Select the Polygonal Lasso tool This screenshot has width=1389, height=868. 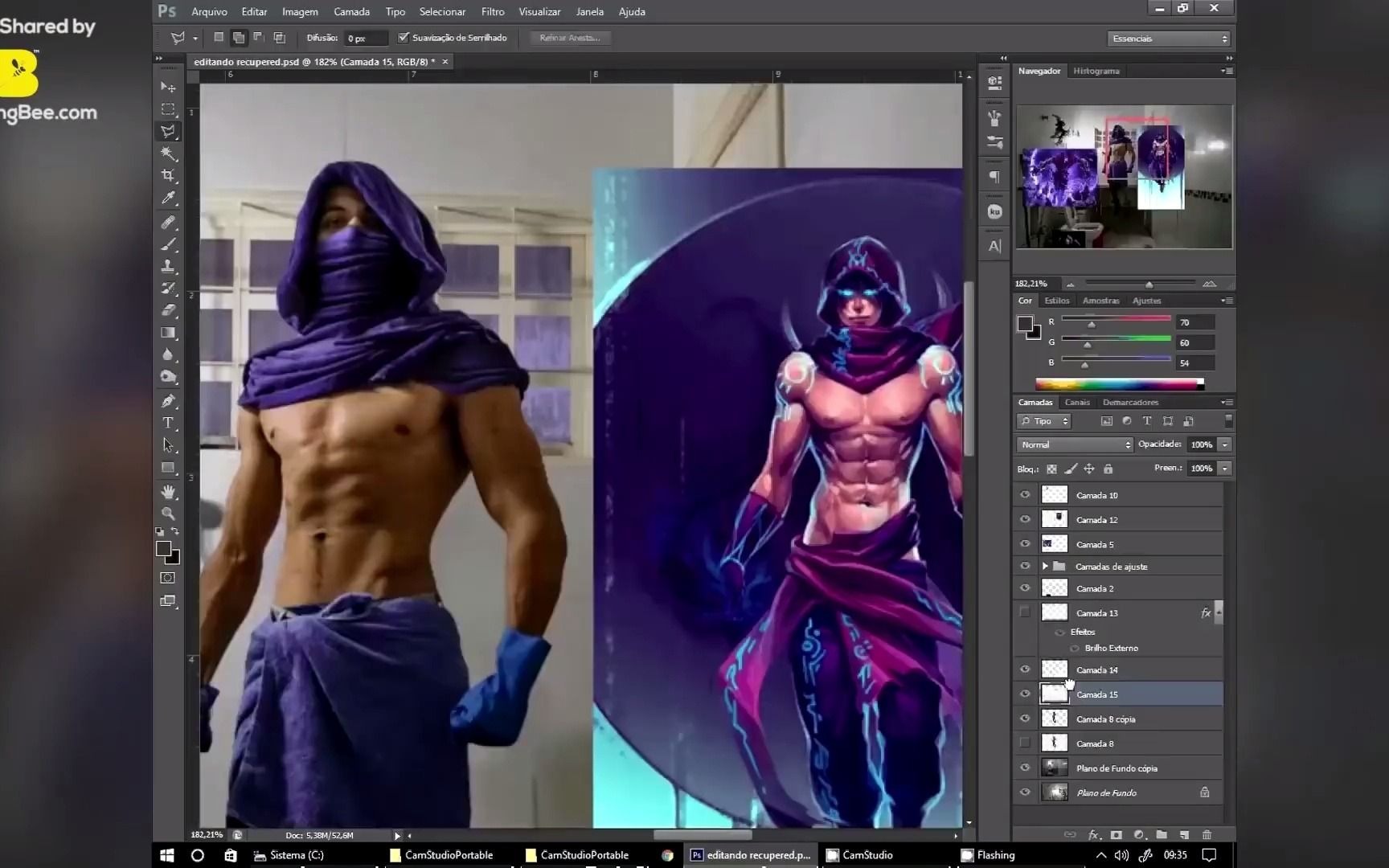point(168,131)
